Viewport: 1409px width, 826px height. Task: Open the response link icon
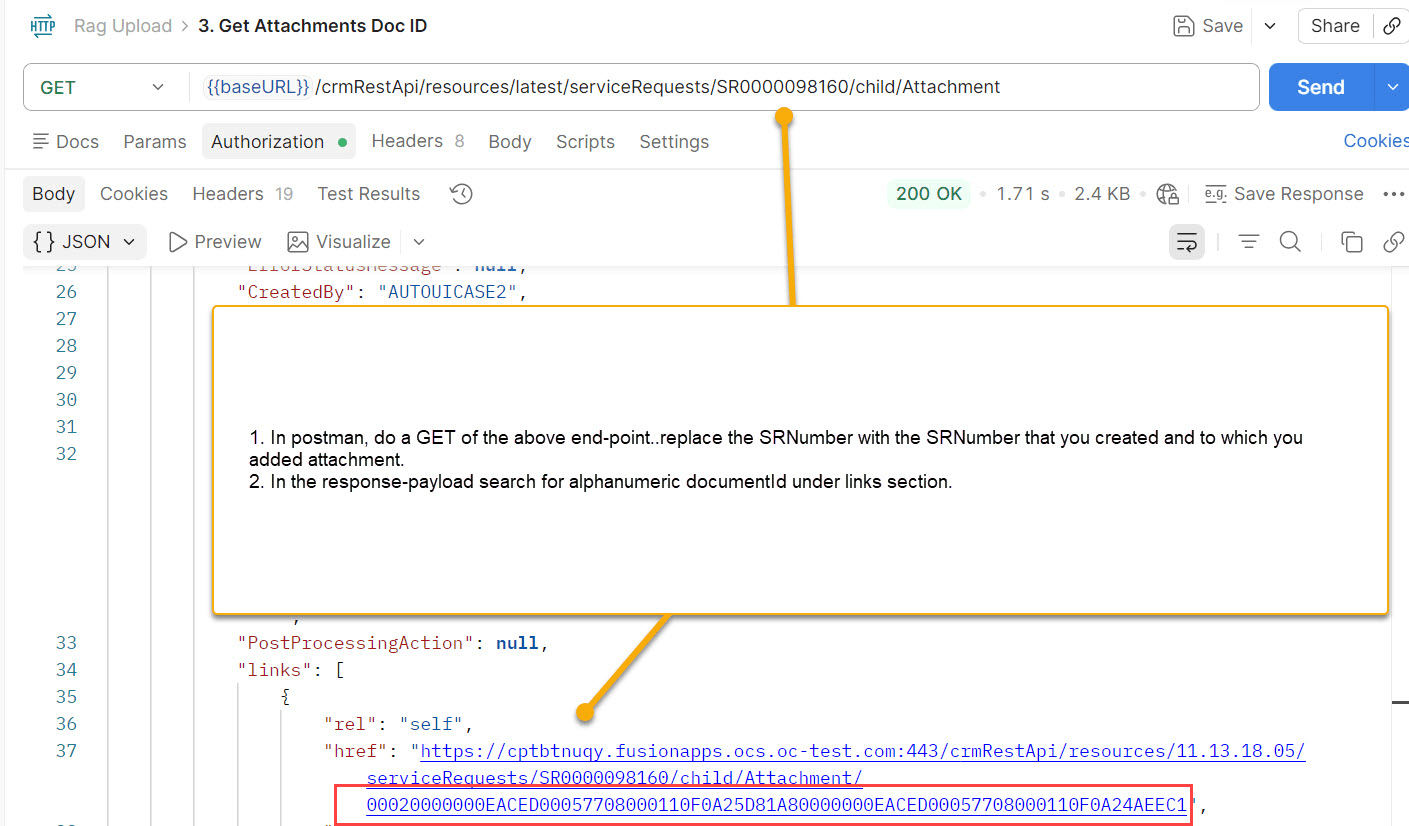click(x=1394, y=241)
